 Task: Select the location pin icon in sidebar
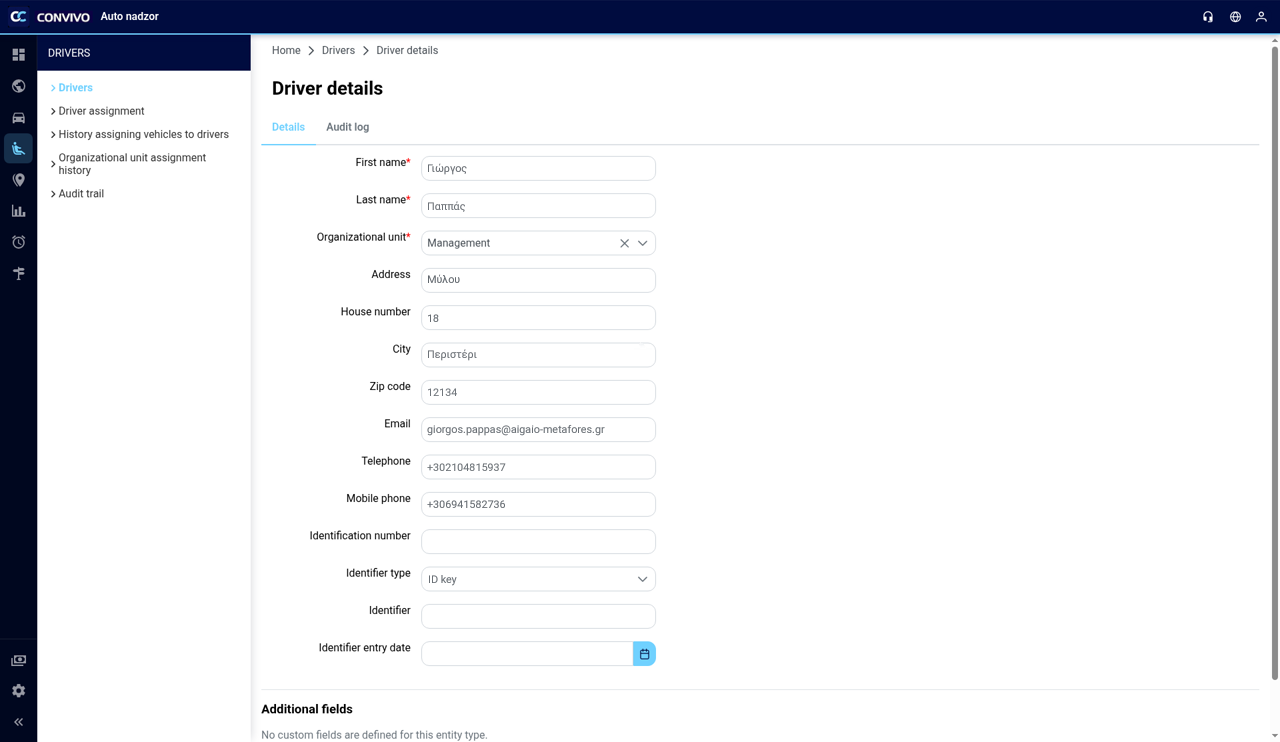18,180
